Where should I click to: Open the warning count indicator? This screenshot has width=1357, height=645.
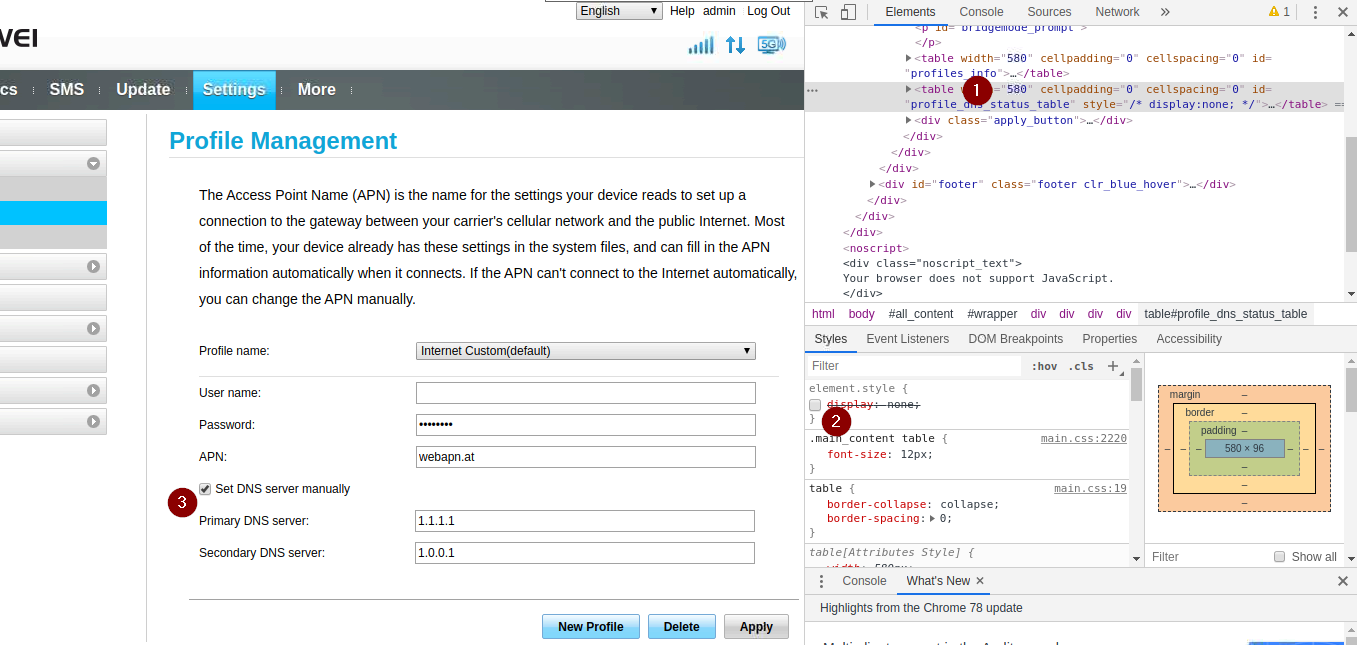click(x=1279, y=12)
